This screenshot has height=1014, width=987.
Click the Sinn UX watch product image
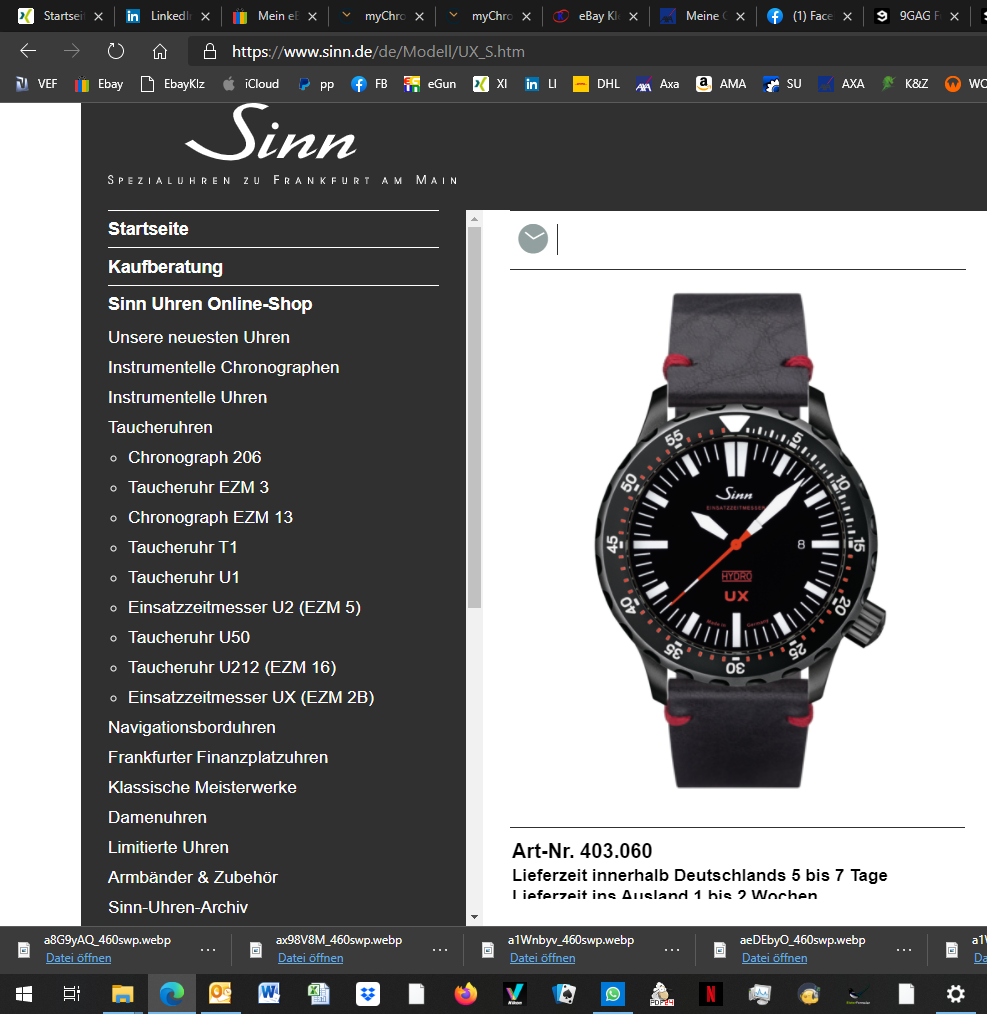(738, 540)
